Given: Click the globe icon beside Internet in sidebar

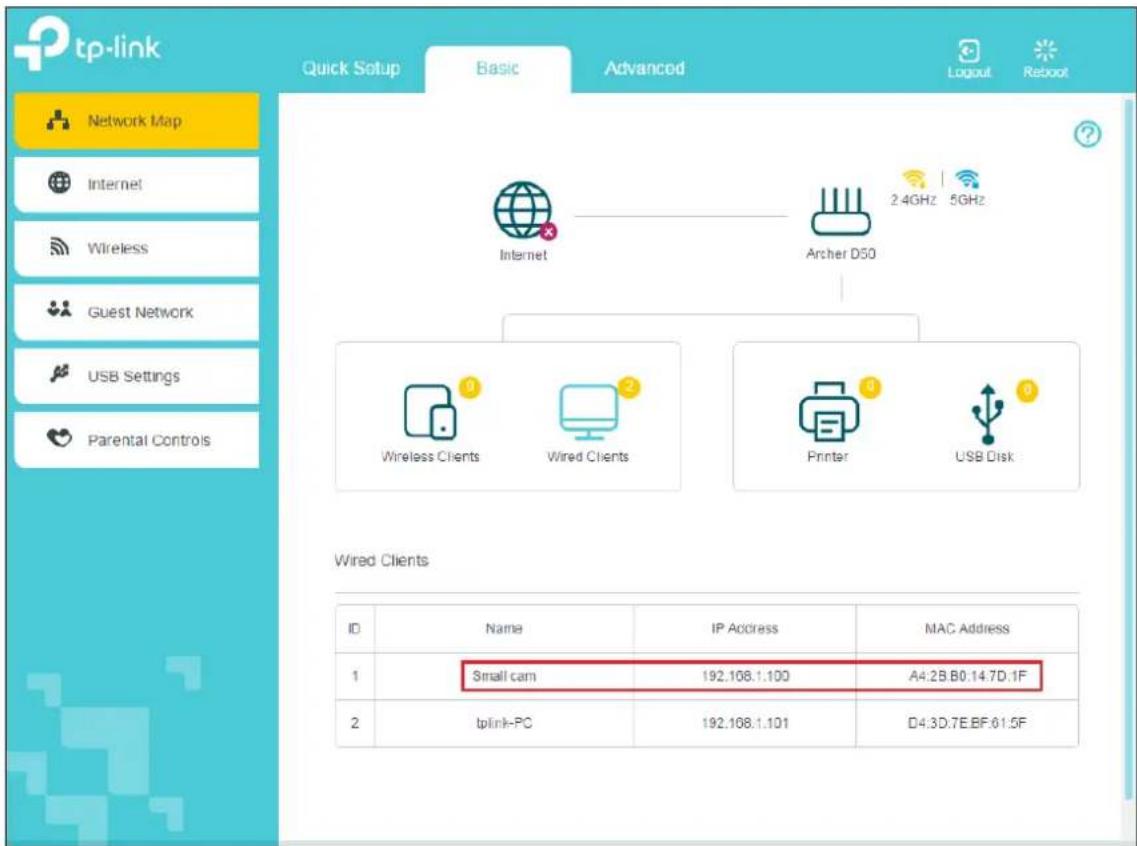Looking at the screenshot, I should click(x=59, y=183).
